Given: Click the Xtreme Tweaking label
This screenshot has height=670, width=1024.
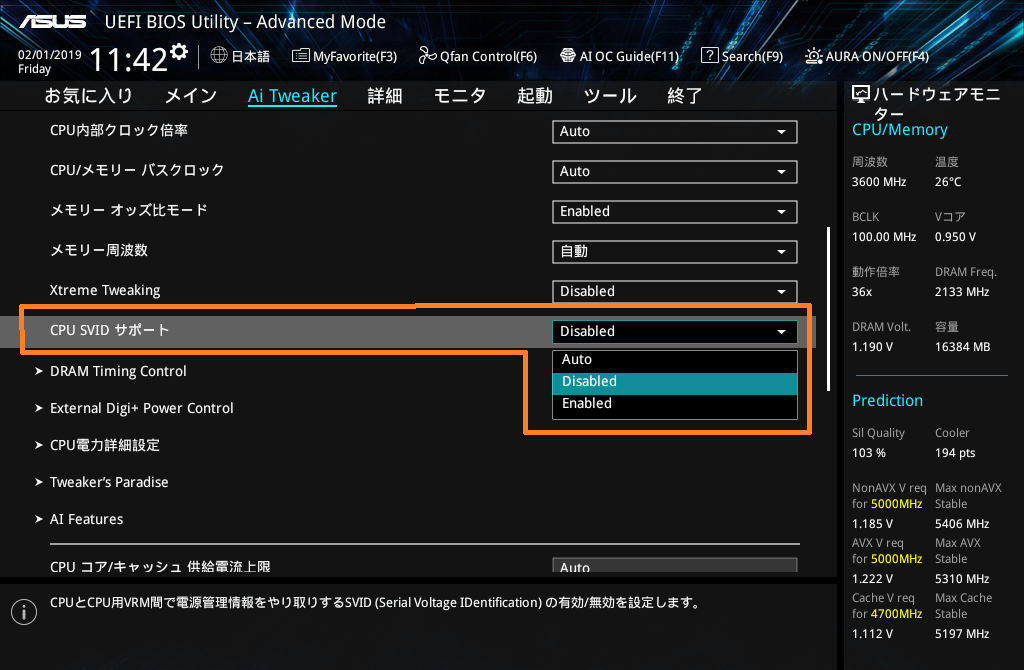Looking at the screenshot, I should point(105,290).
